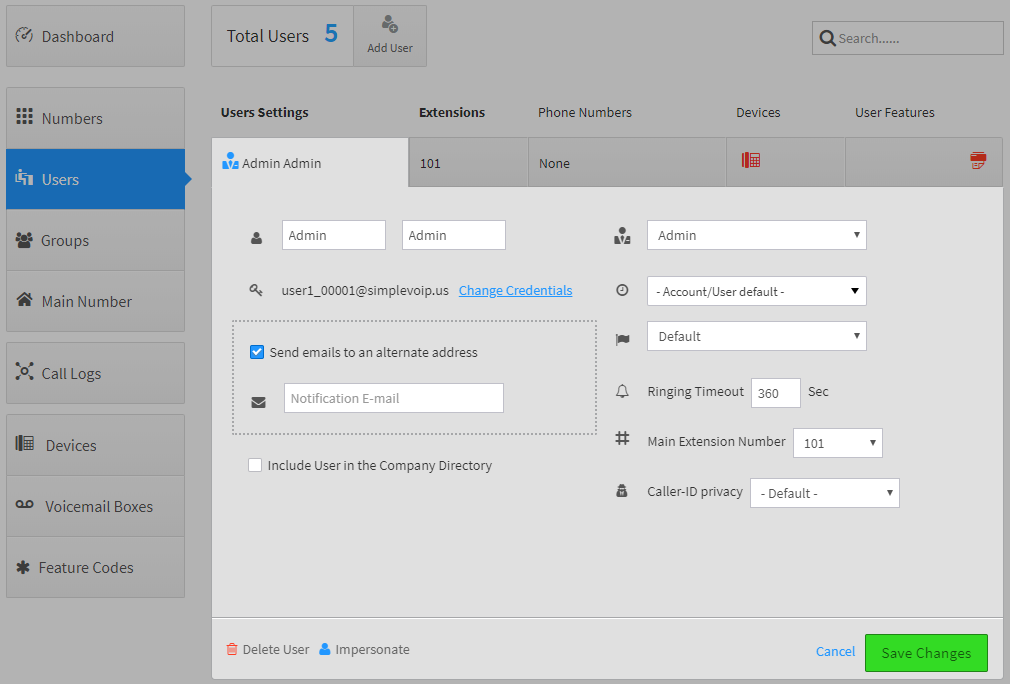Click the Add User icon
Image resolution: width=1010 pixels, height=684 pixels.
(x=390, y=24)
